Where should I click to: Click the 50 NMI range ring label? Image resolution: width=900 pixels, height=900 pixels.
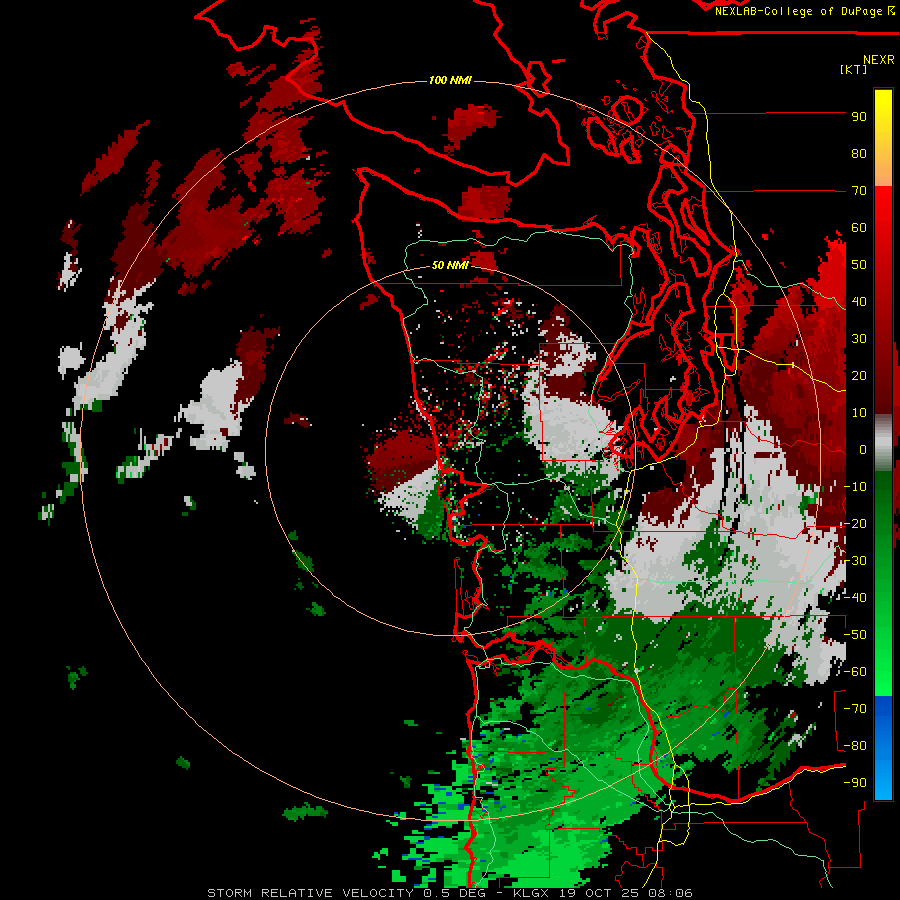(450, 265)
